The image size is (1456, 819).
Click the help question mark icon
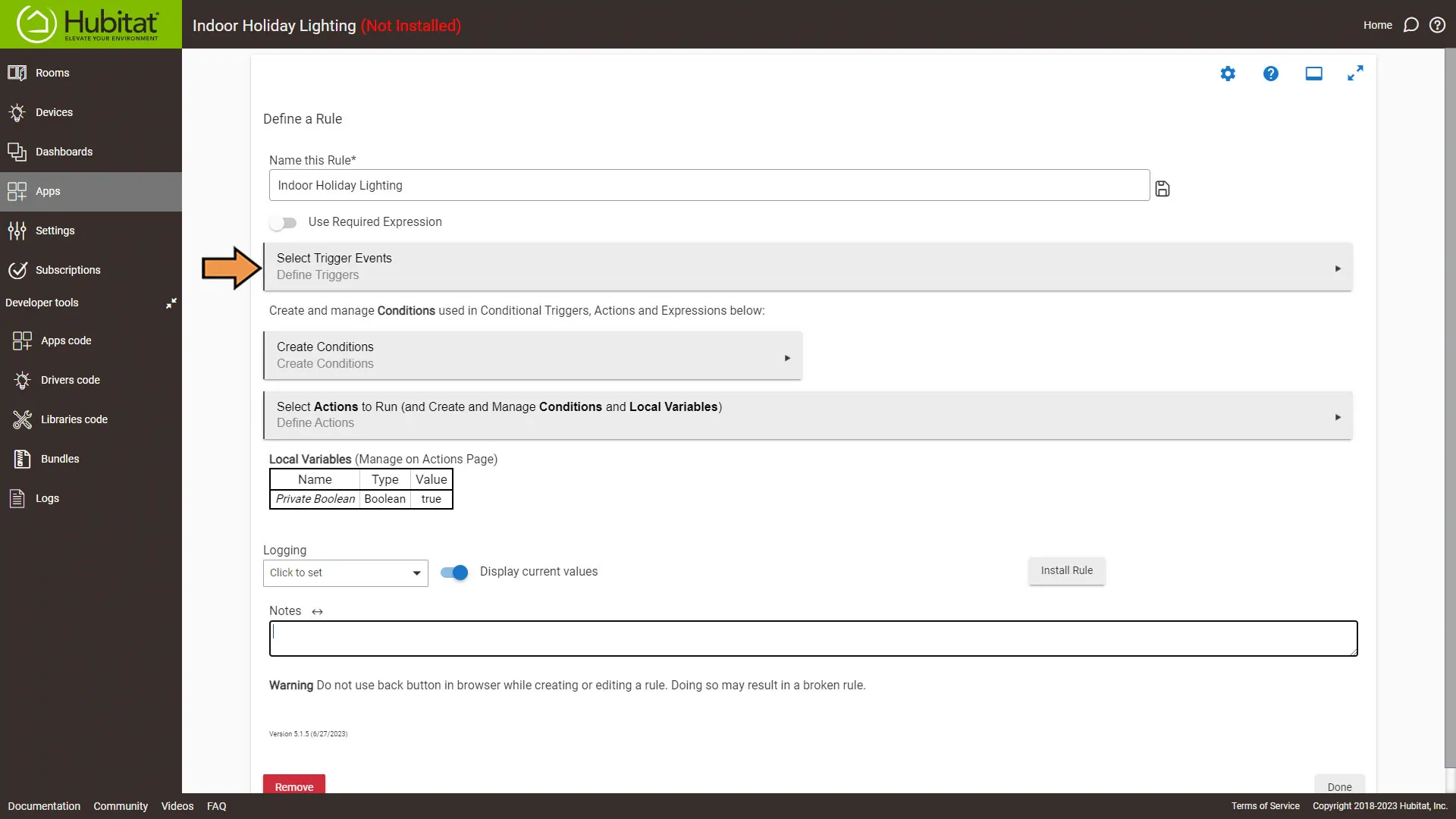[1271, 74]
